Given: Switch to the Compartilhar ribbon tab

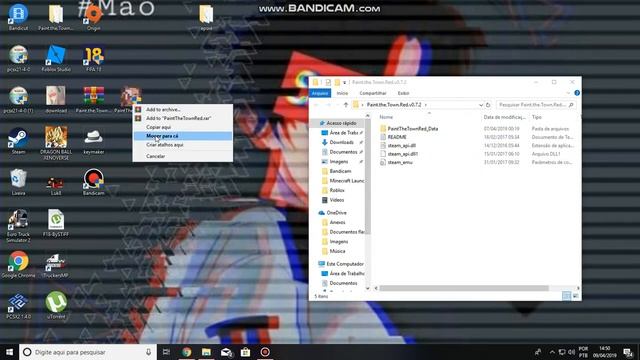Looking at the screenshot, I should point(373,93).
